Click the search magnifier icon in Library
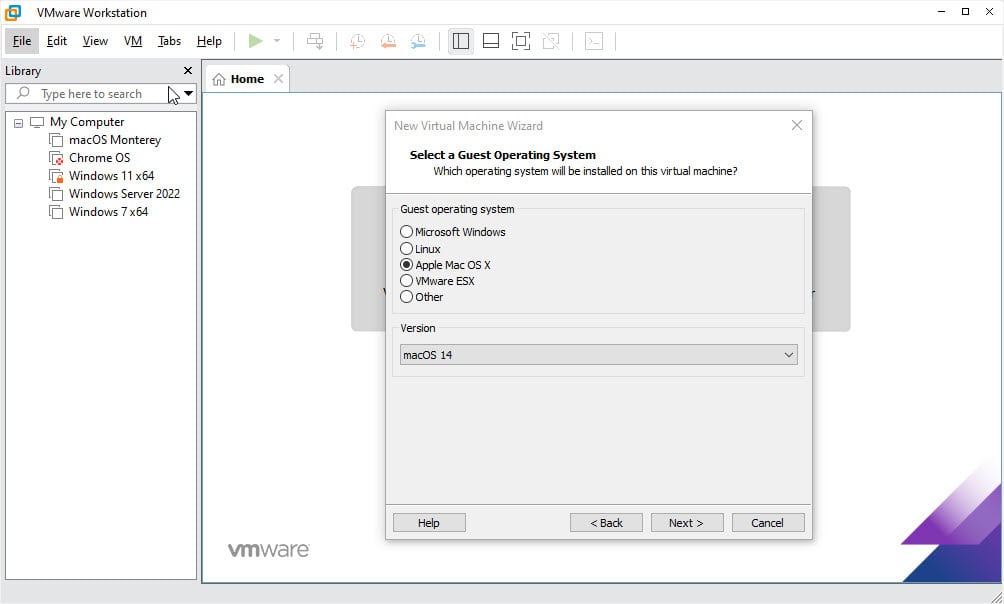The image size is (1004, 604). point(23,94)
